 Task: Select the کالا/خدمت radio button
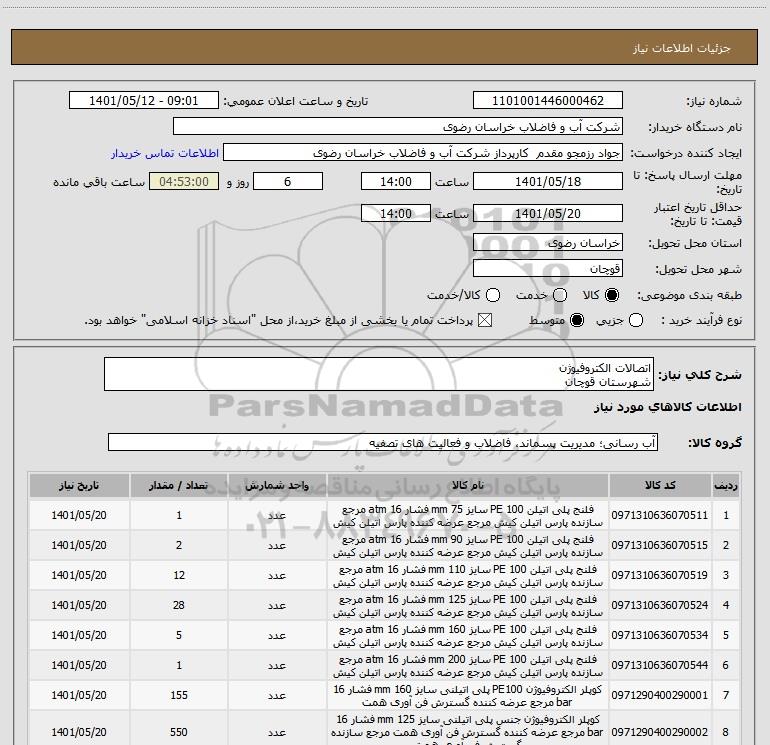tap(493, 296)
